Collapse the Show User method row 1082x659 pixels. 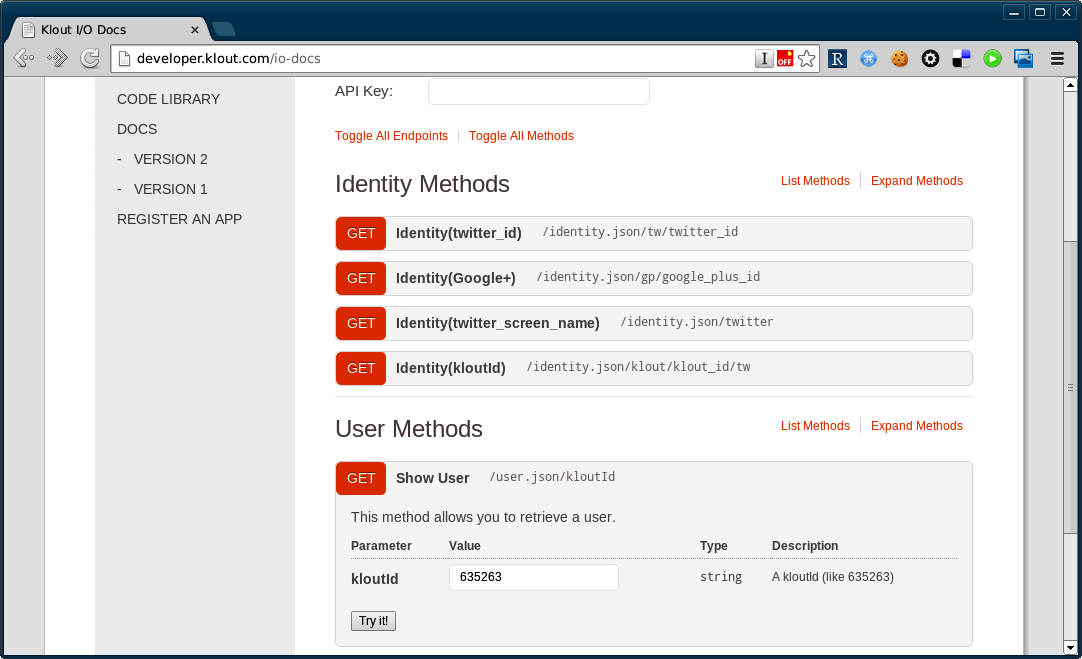click(x=432, y=478)
